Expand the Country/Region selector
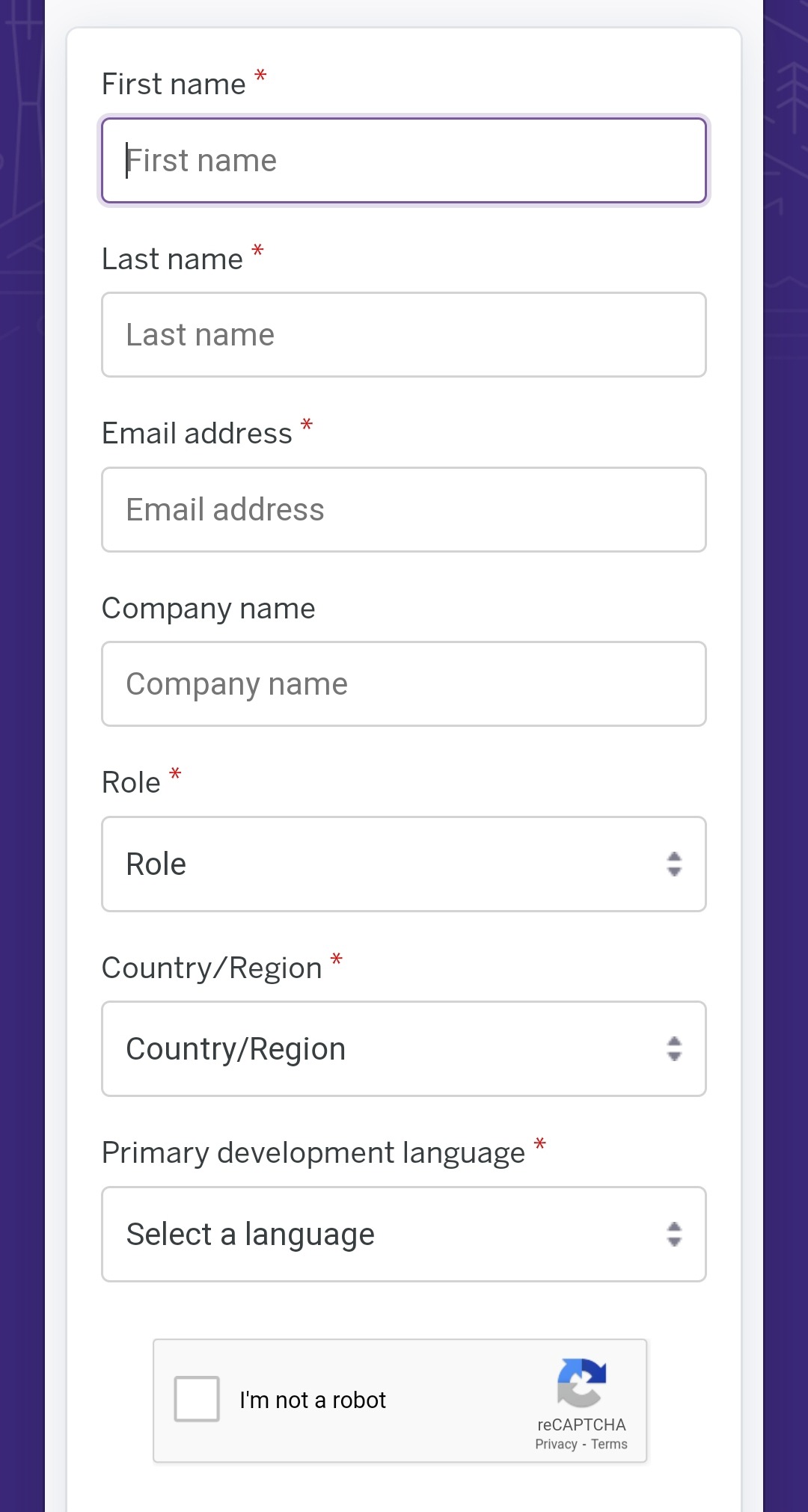 404,1048
